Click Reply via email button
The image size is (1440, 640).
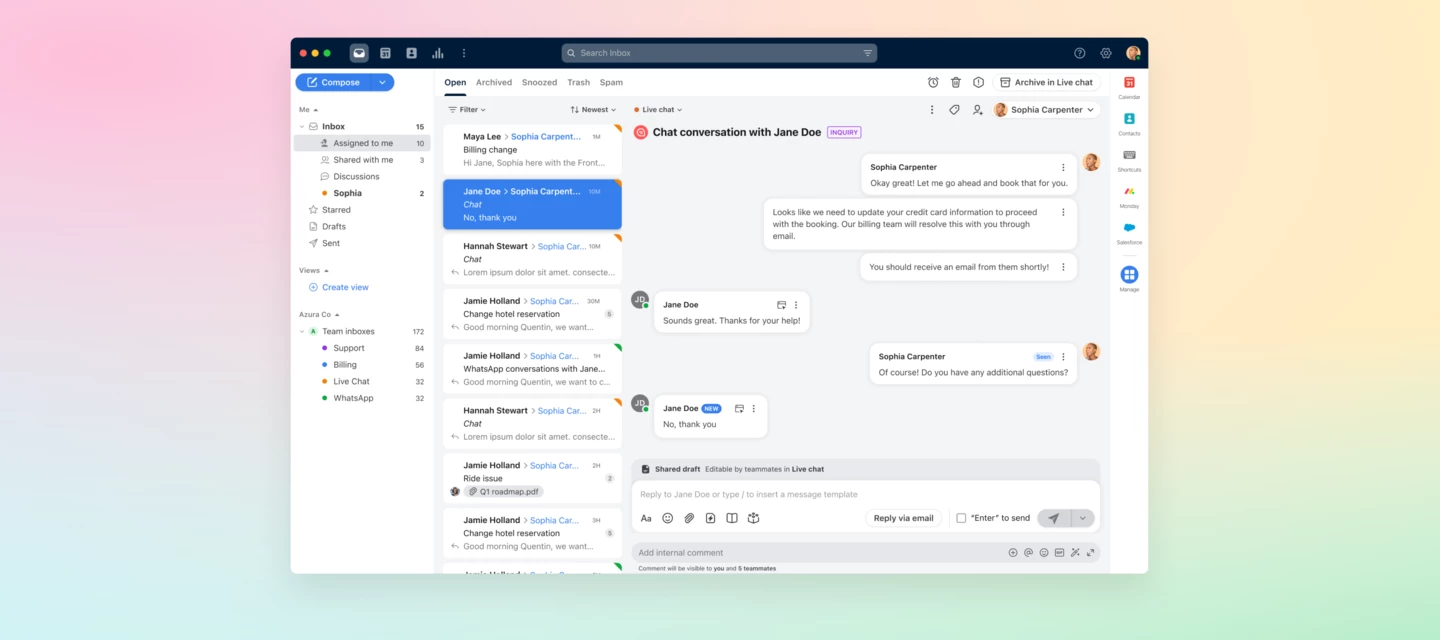(903, 518)
